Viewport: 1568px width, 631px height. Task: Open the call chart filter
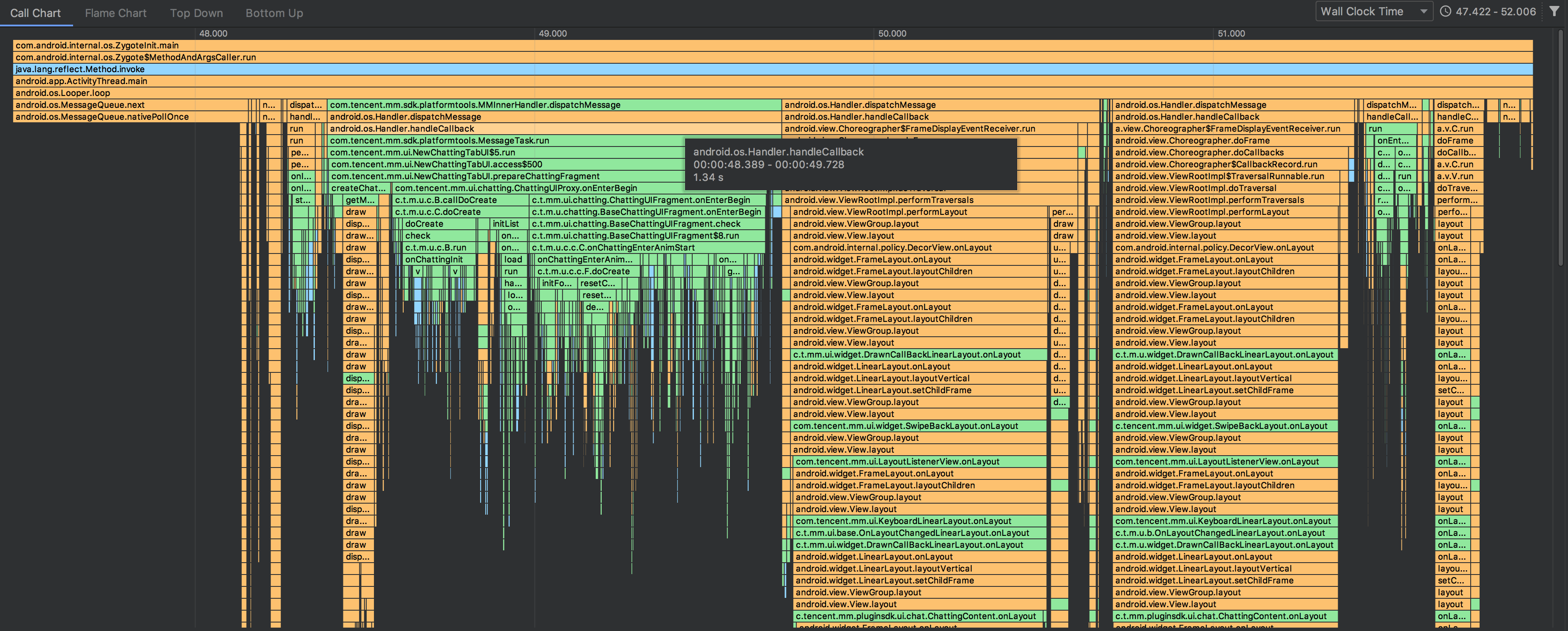(1554, 11)
